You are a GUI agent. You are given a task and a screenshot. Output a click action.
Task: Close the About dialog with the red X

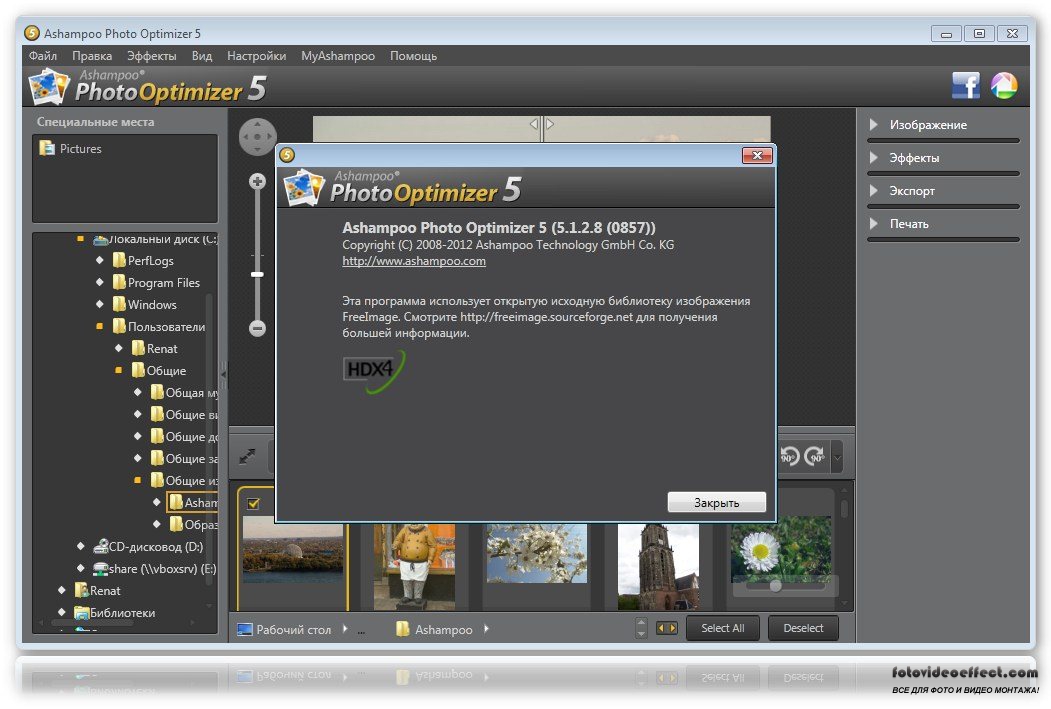757,155
